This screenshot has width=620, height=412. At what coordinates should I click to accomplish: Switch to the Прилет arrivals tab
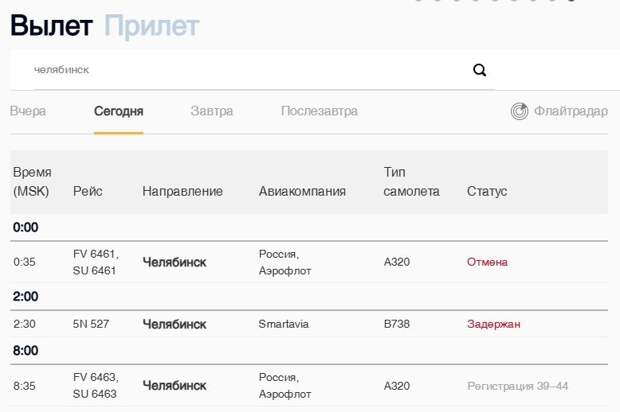pos(152,26)
